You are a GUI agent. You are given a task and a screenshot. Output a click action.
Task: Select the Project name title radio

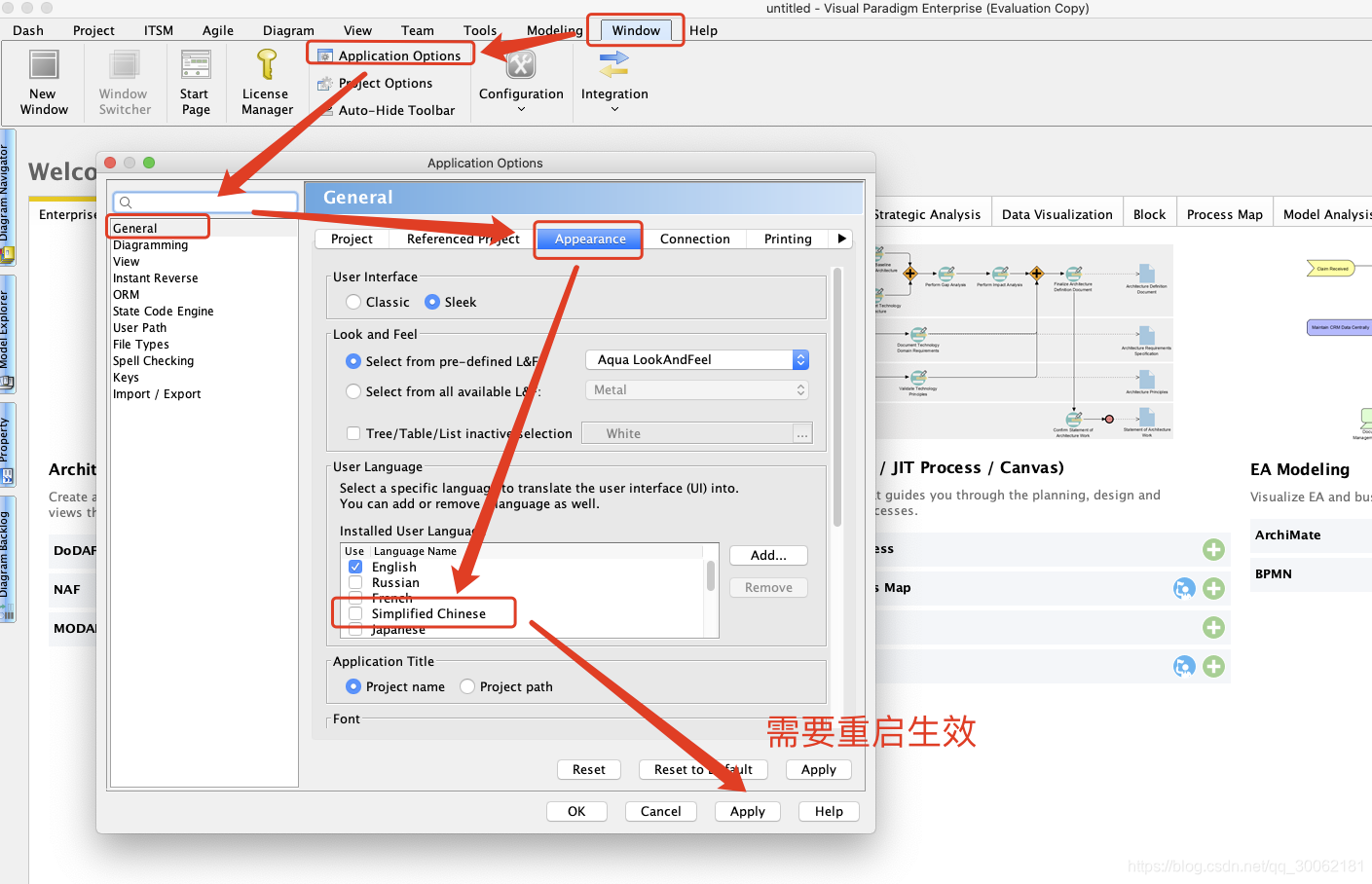[x=353, y=686]
